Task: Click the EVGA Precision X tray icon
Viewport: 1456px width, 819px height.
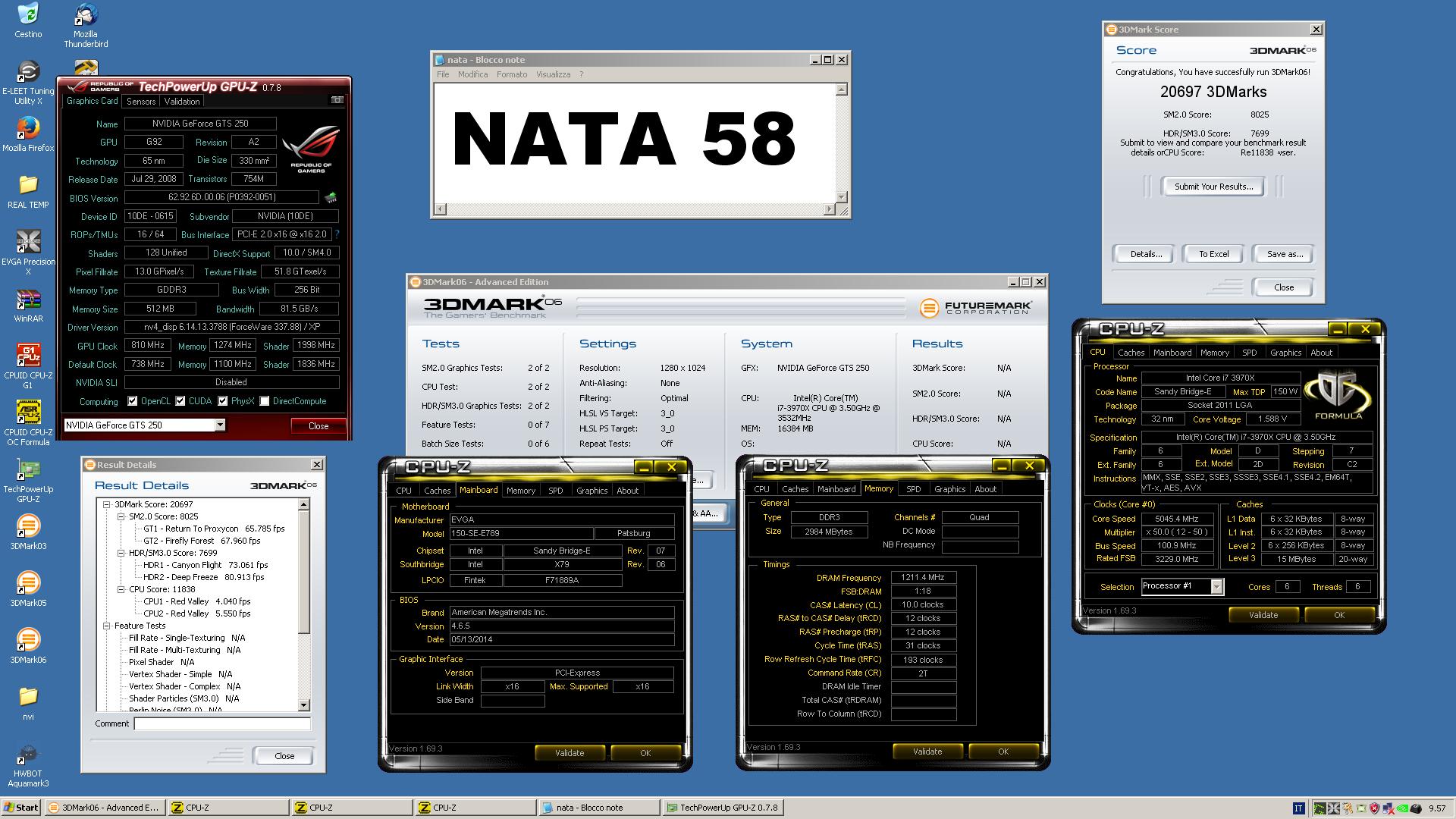Action: click(x=1335, y=808)
